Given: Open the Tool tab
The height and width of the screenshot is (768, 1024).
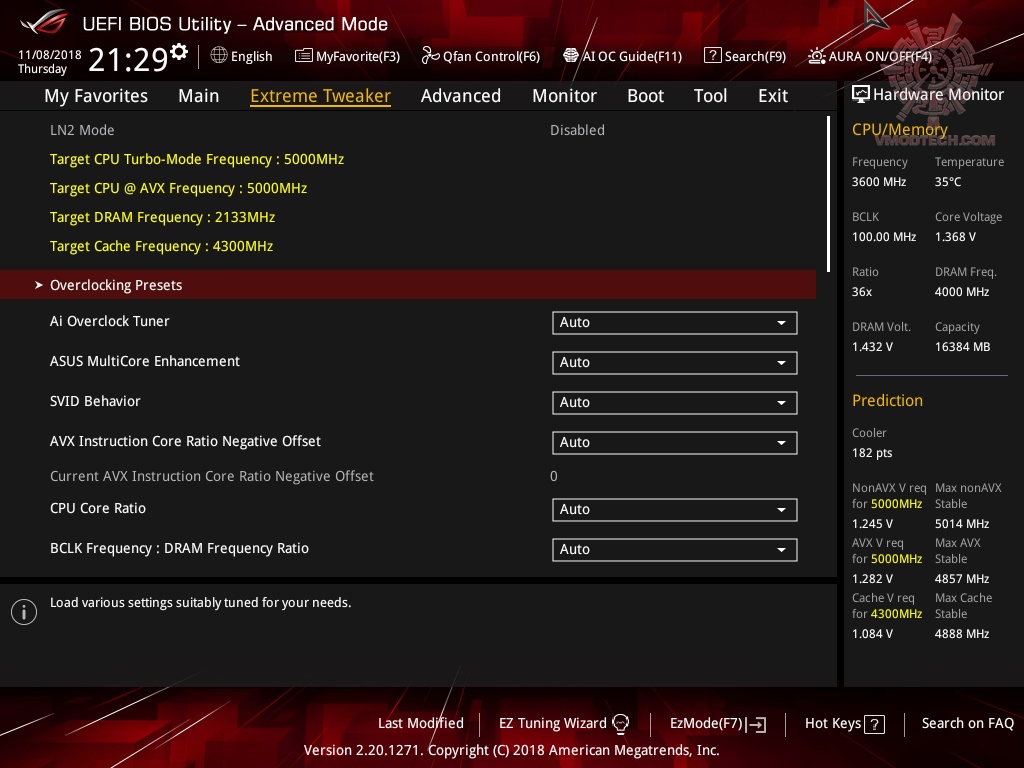Looking at the screenshot, I should [x=711, y=95].
